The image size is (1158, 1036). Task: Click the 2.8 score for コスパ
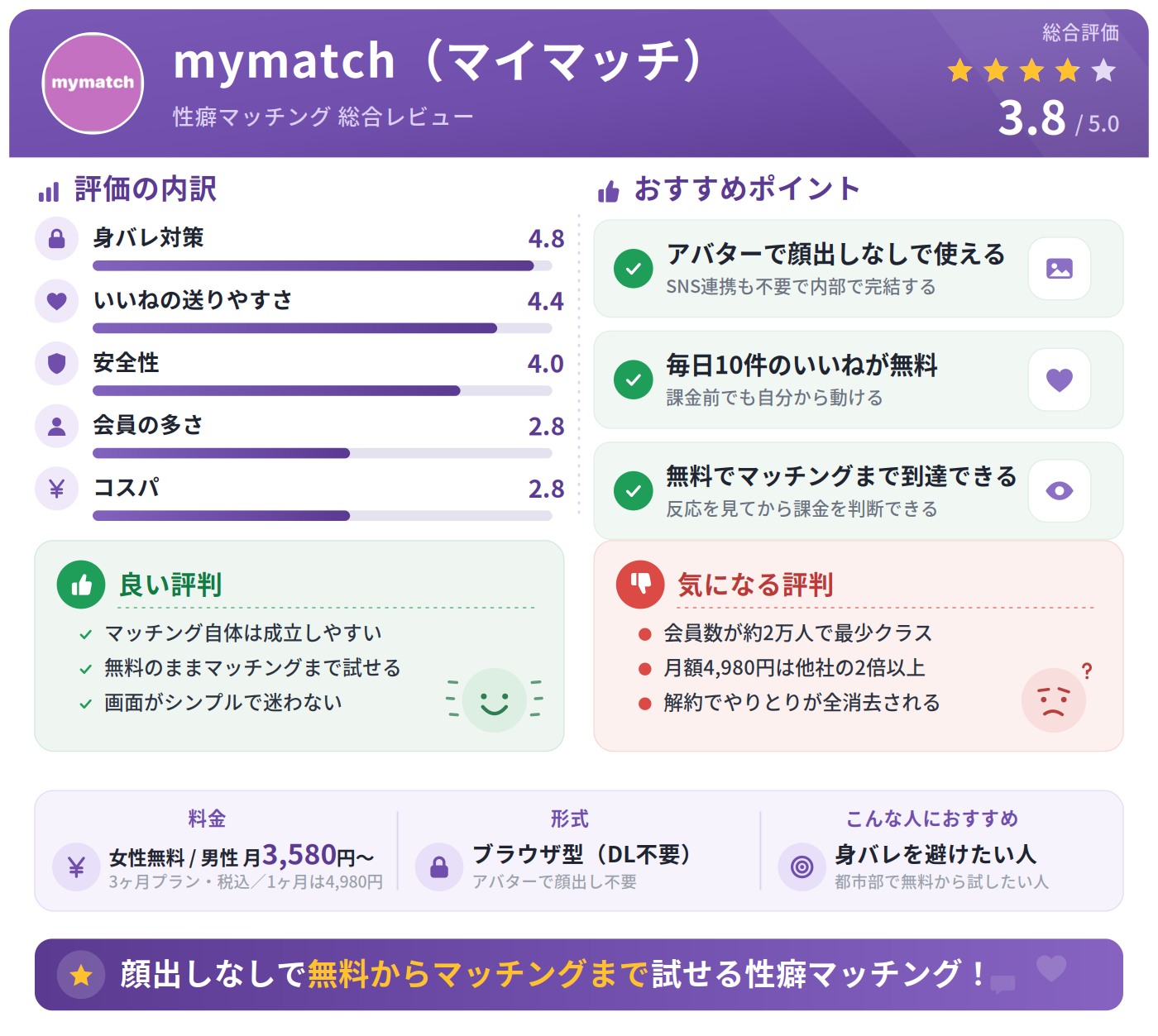click(546, 489)
